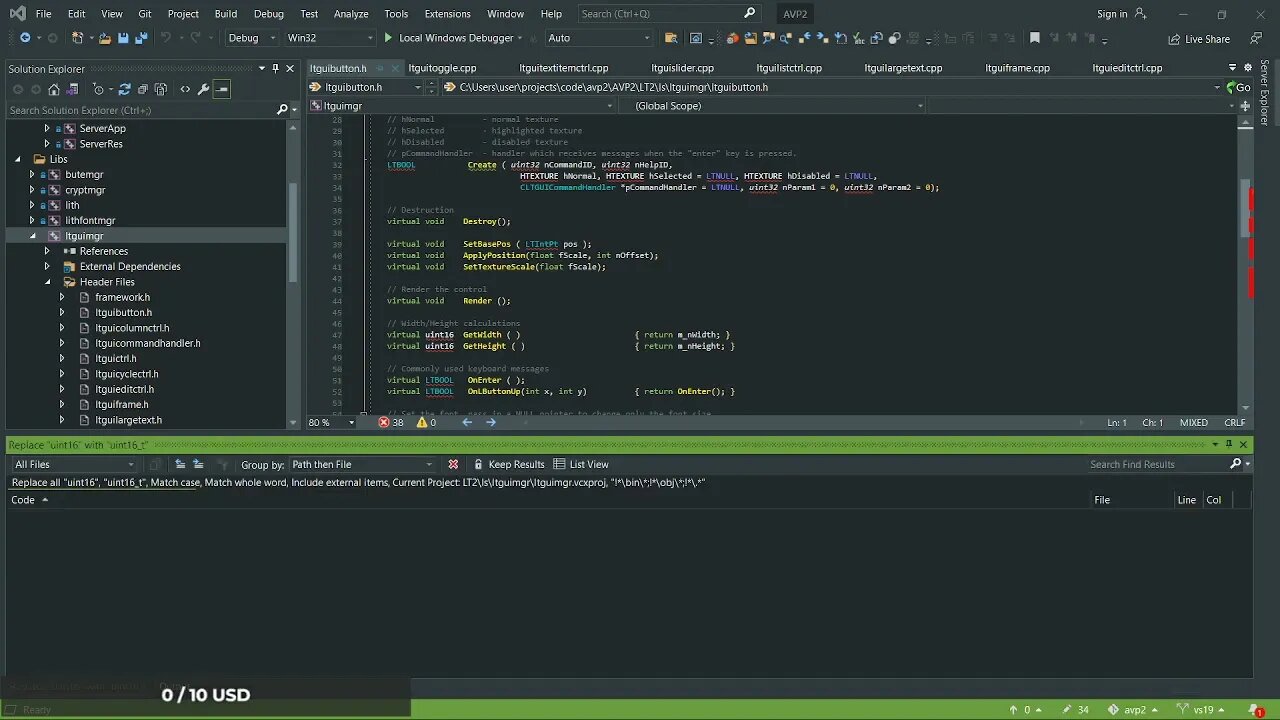Click the File column header in results
The image size is (1280, 720).
click(1101, 500)
